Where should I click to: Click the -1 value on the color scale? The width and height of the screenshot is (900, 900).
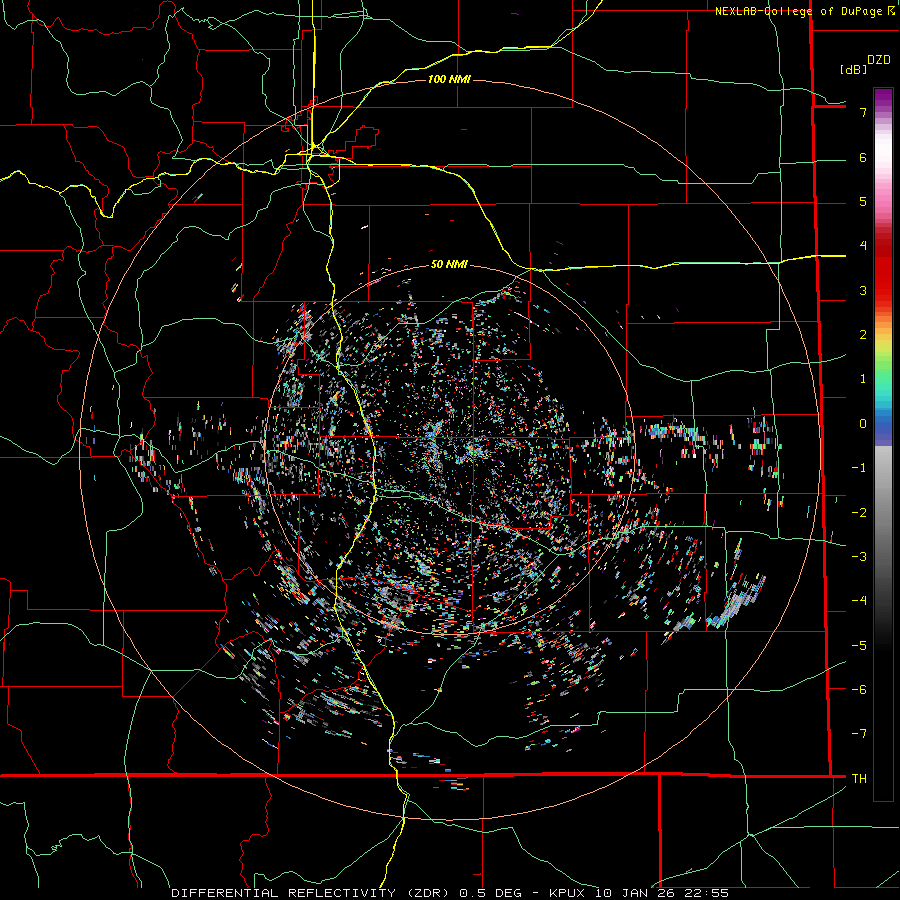[x=859, y=468]
